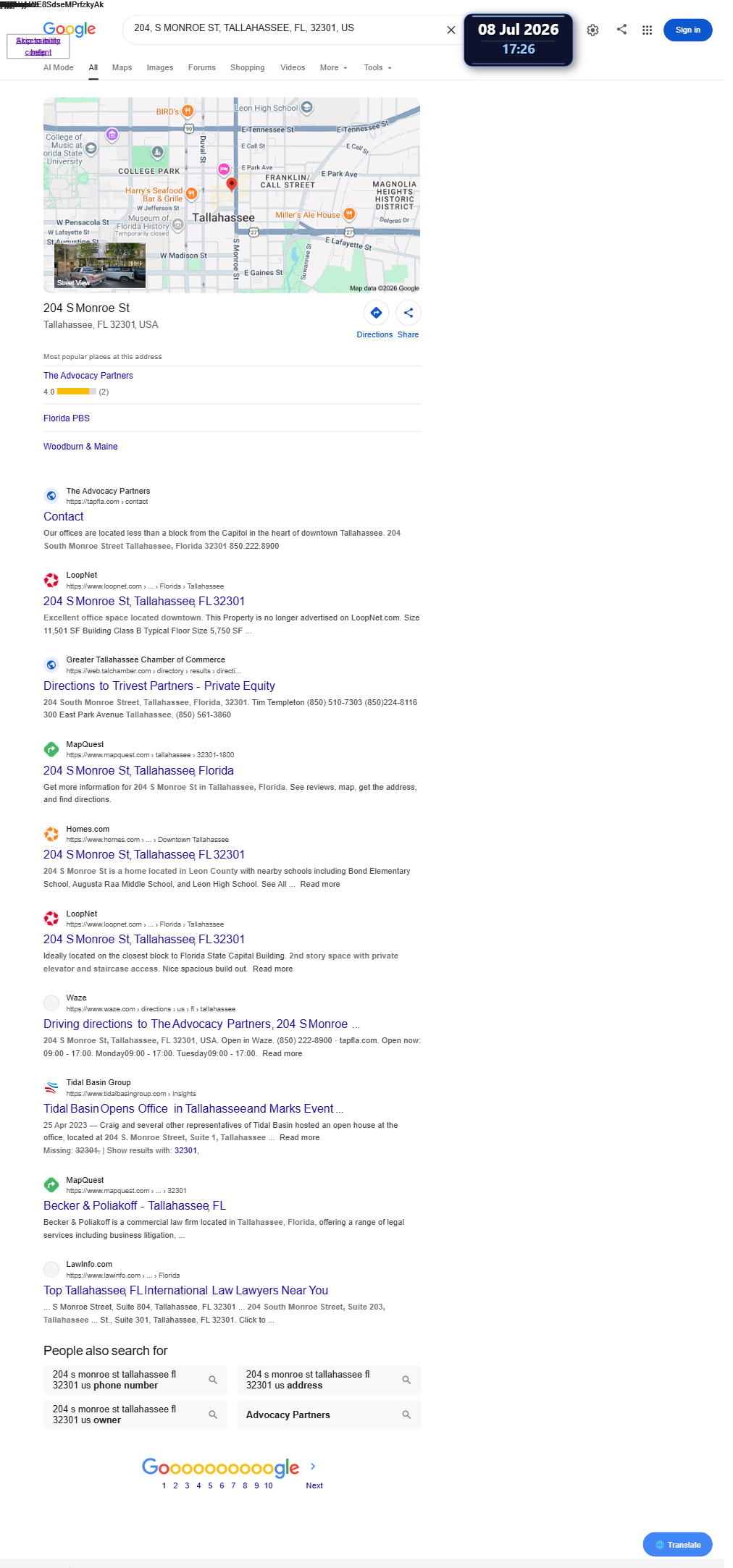Expand the More dropdown menu
The width and height of the screenshot is (733, 1568).
point(334,67)
